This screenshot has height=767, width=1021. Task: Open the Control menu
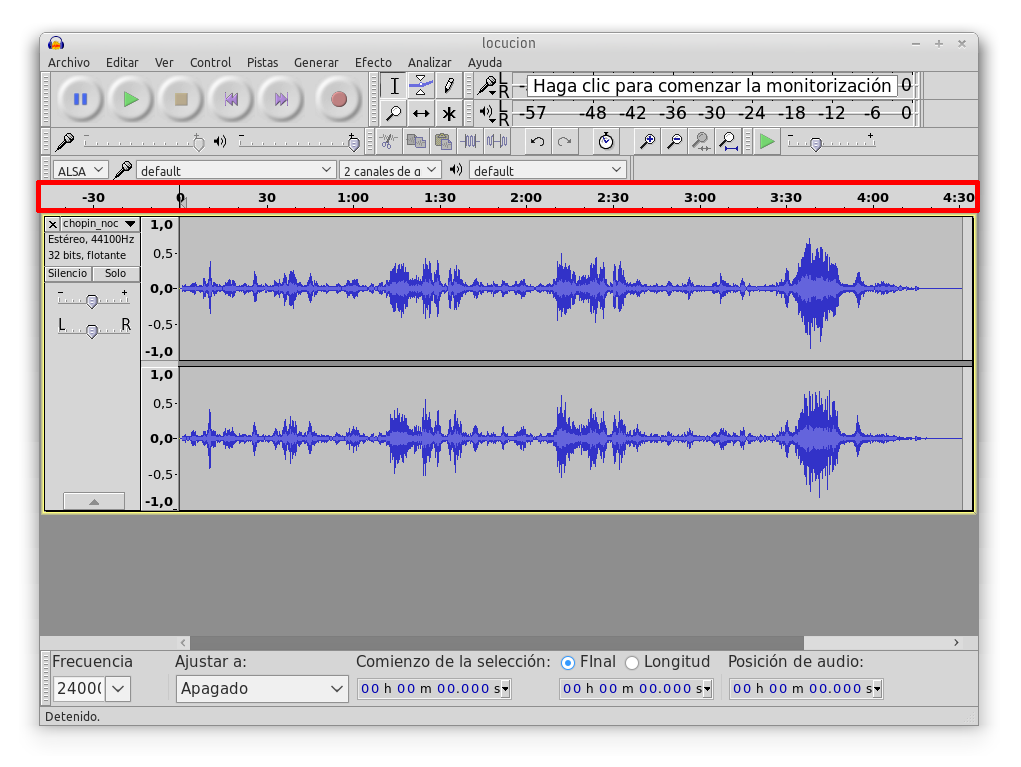tap(210, 63)
